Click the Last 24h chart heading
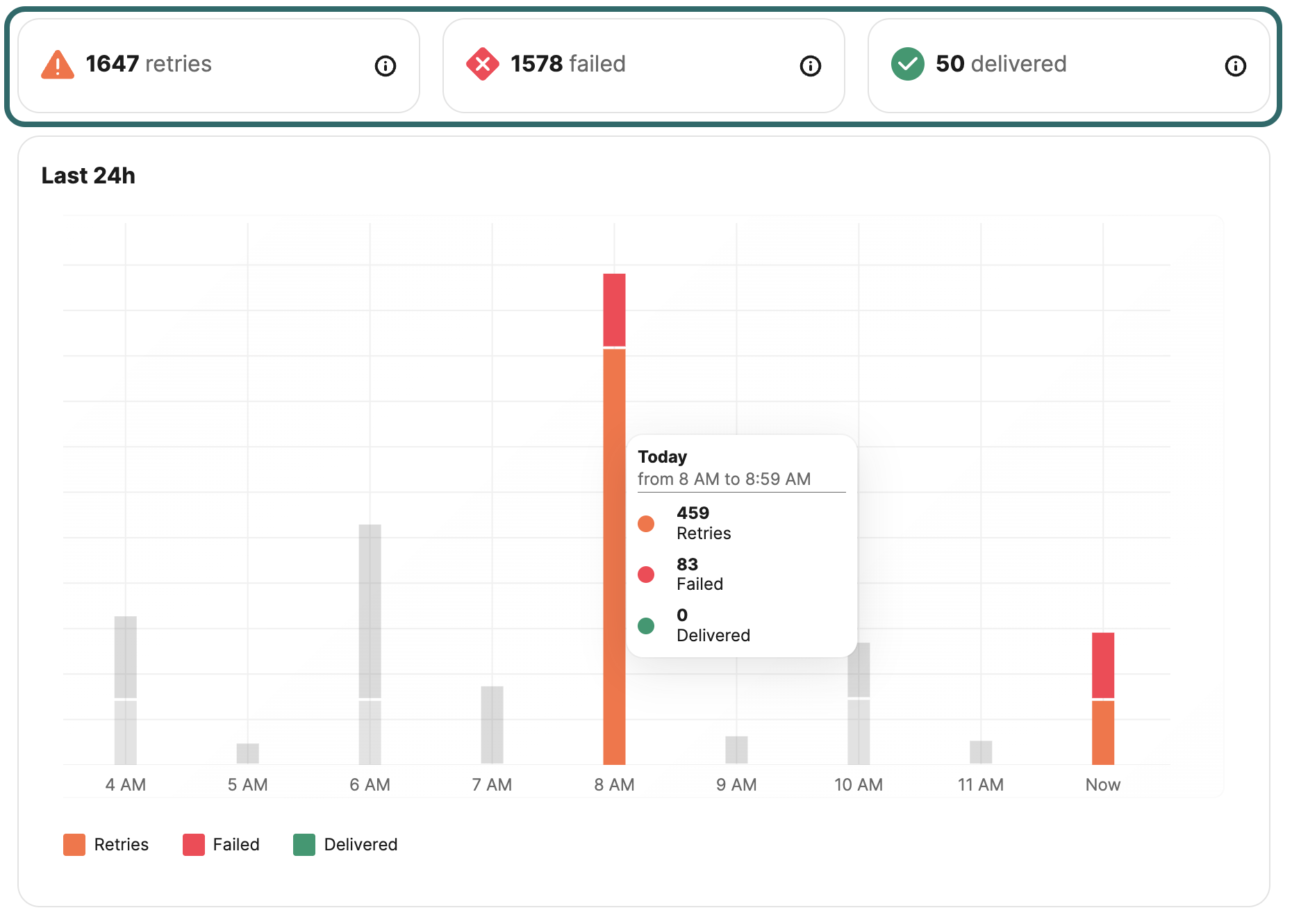The height and width of the screenshot is (924, 1292). (x=88, y=176)
